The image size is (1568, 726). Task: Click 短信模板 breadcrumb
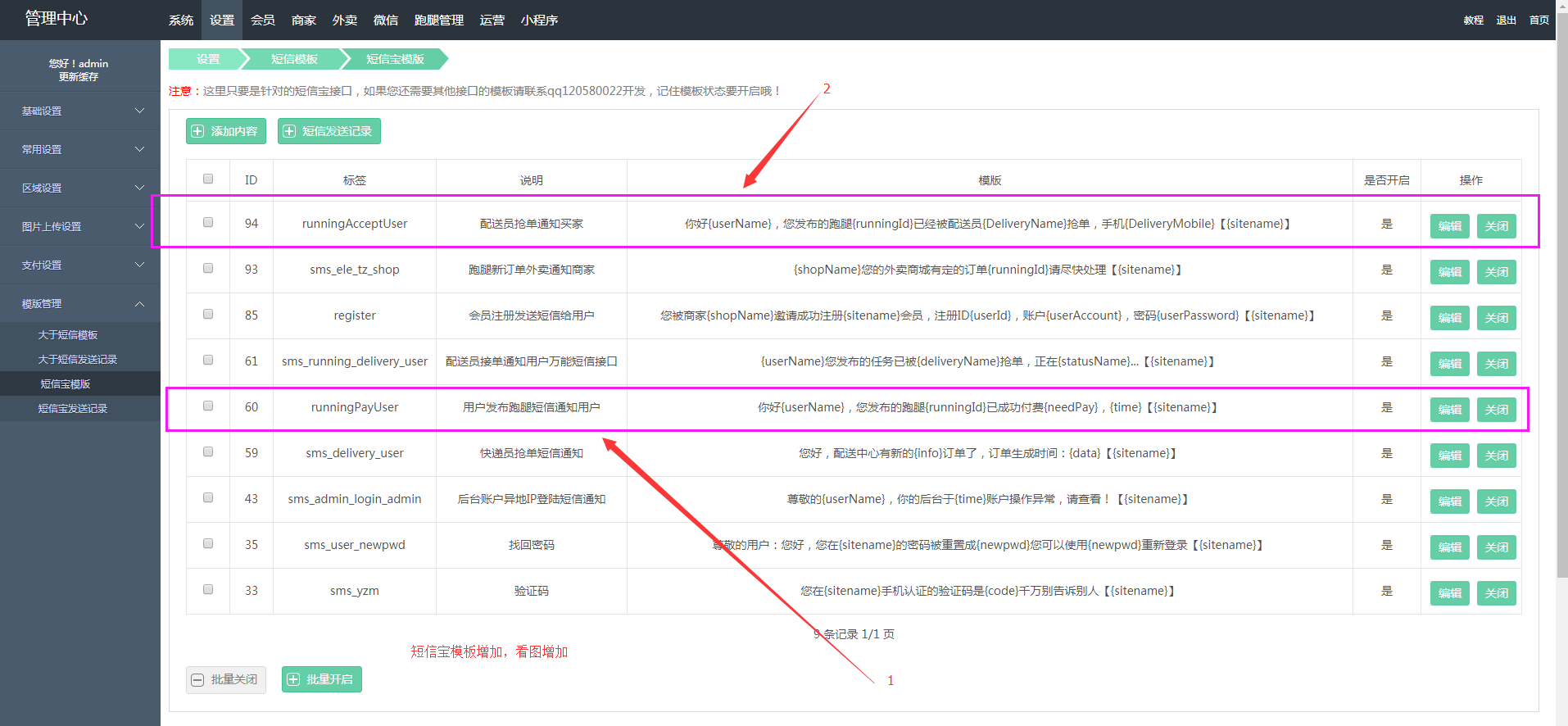pos(294,59)
